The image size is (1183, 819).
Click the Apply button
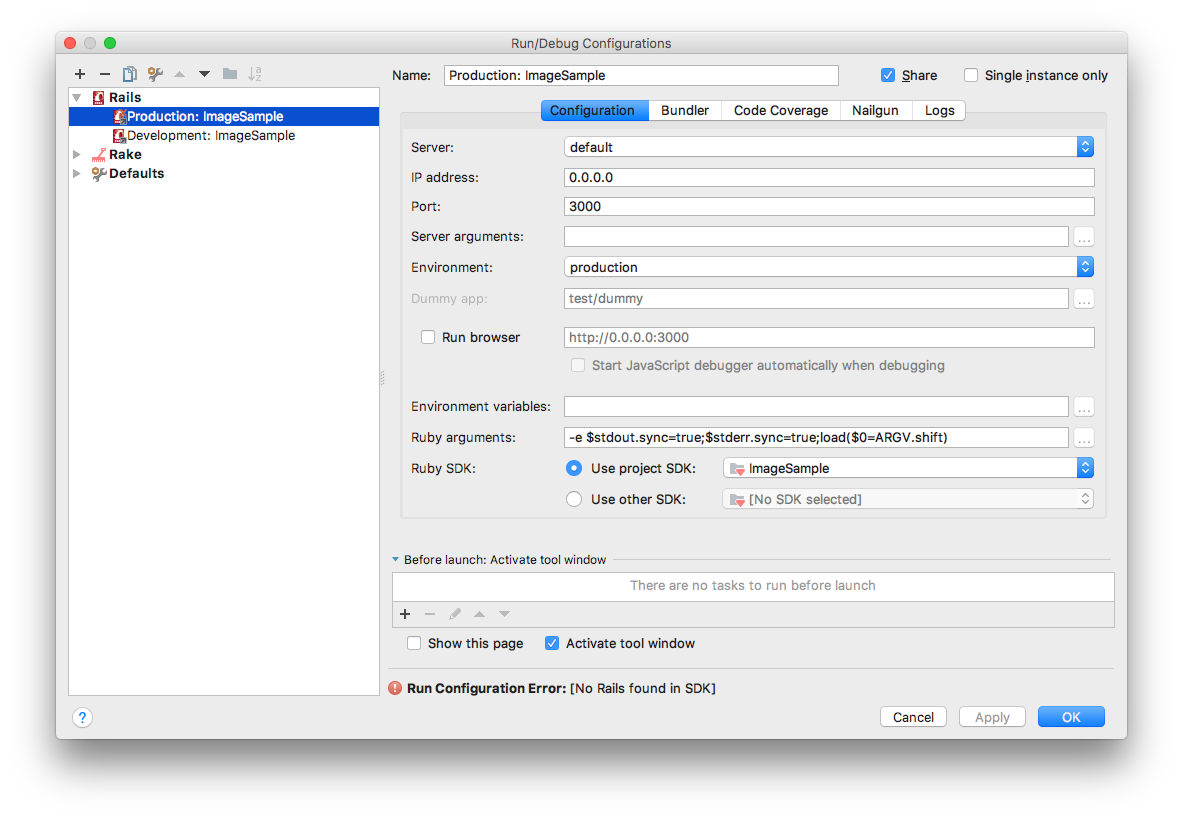[991, 716]
